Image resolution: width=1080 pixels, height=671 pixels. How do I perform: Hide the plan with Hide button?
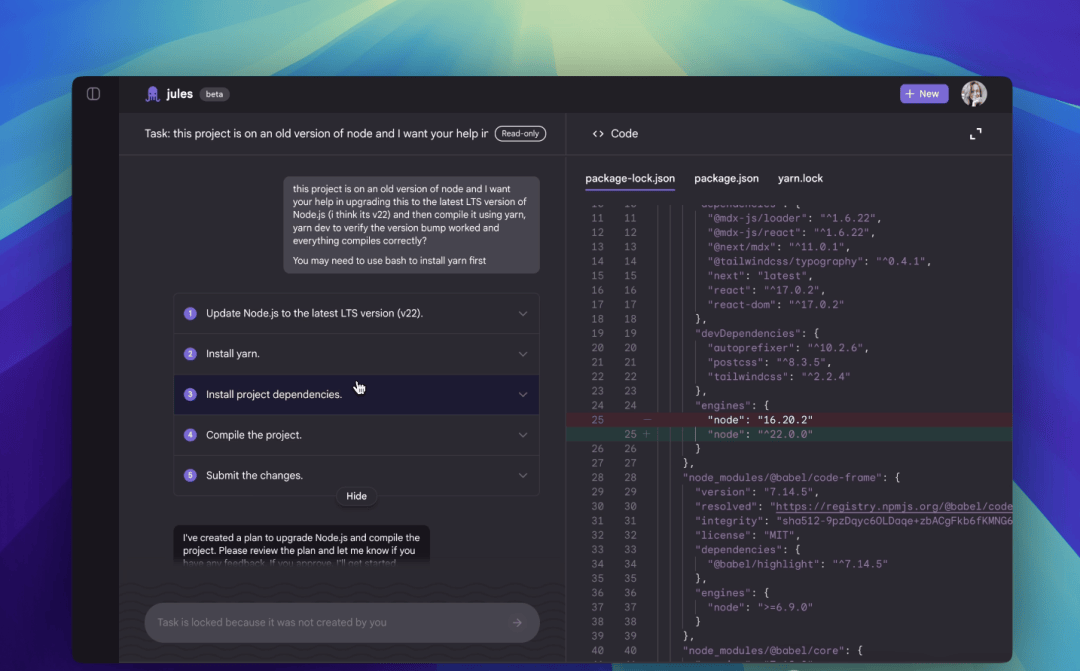(356, 496)
